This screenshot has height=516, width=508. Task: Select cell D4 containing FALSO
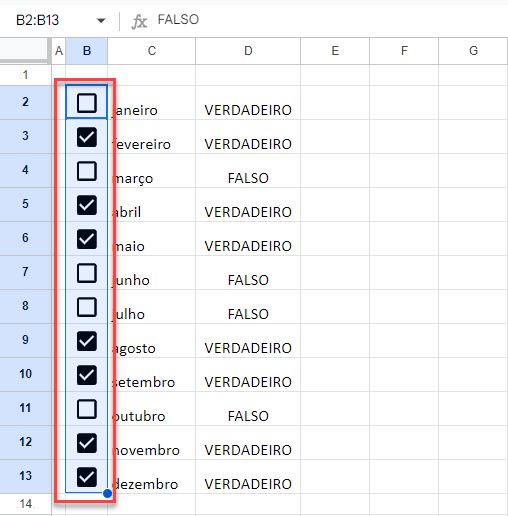(x=248, y=171)
